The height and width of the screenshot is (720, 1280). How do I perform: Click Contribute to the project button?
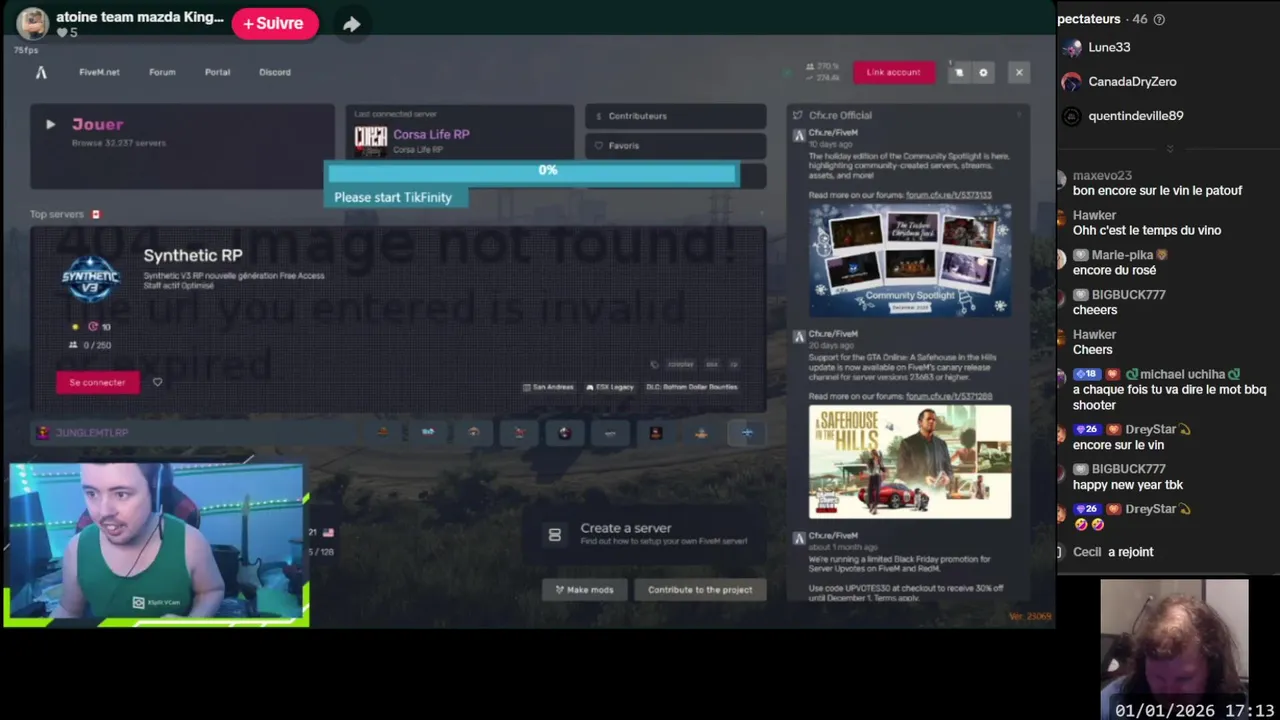(x=700, y=589)
